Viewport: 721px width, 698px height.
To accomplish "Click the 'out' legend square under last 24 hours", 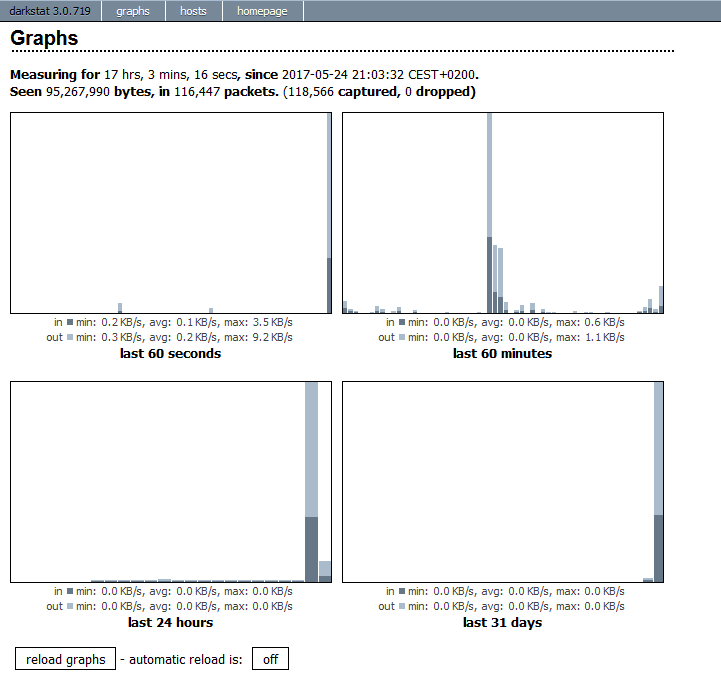I will 70,607.
